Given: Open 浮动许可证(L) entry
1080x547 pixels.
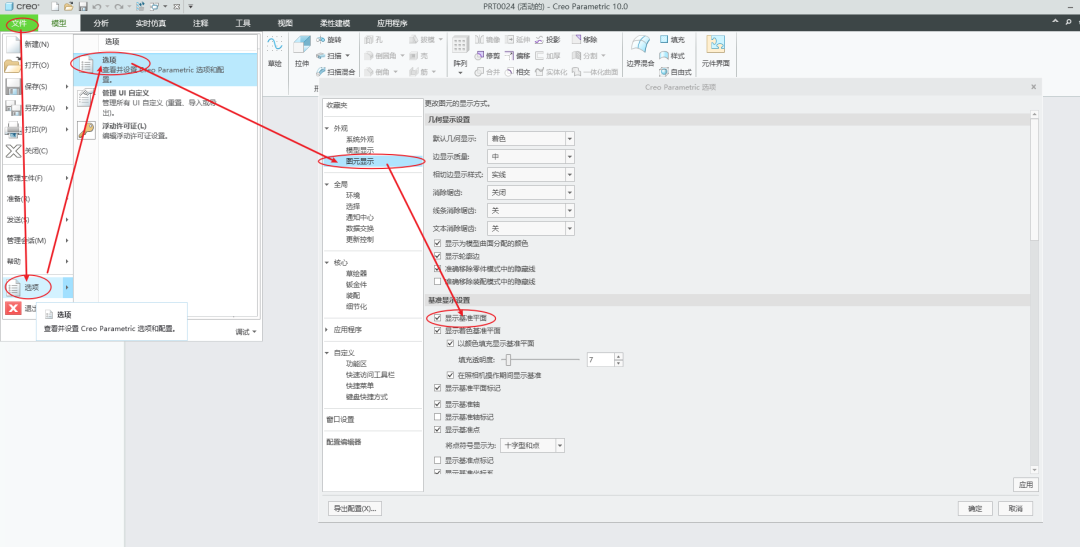Looking at the screenshot, I should [x=165, y=131].
